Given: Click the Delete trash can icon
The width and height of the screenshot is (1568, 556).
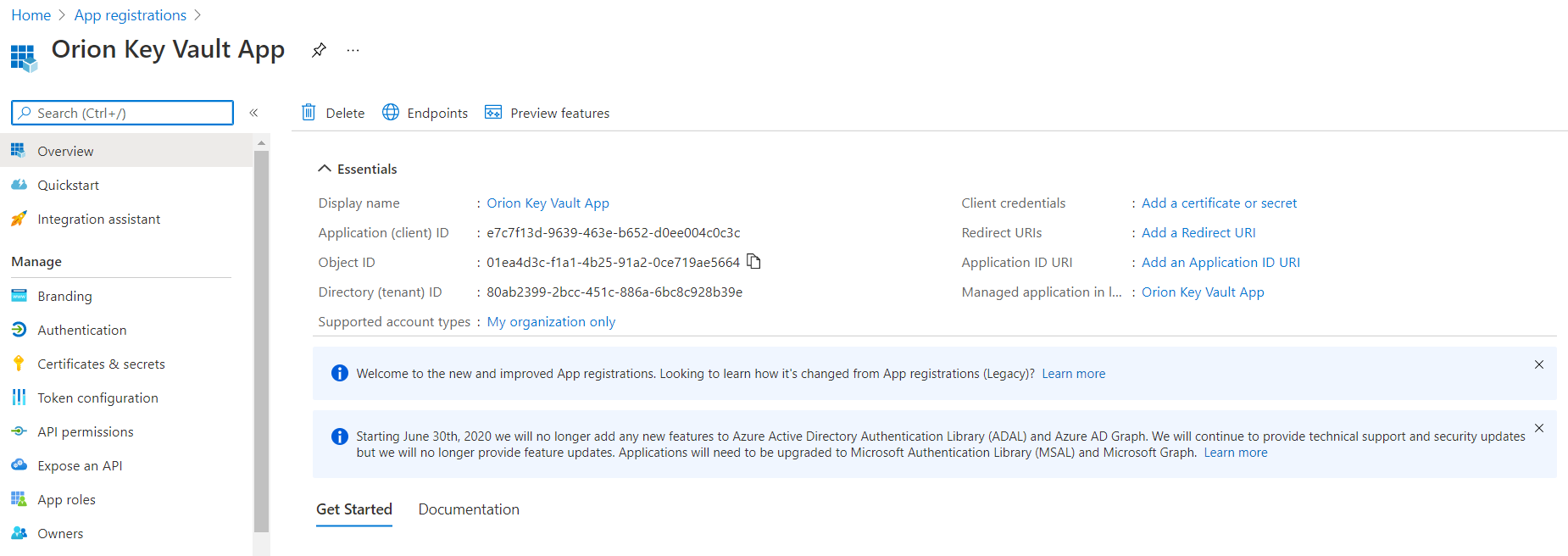Looking at the screenshot, I should coord(309,112).
